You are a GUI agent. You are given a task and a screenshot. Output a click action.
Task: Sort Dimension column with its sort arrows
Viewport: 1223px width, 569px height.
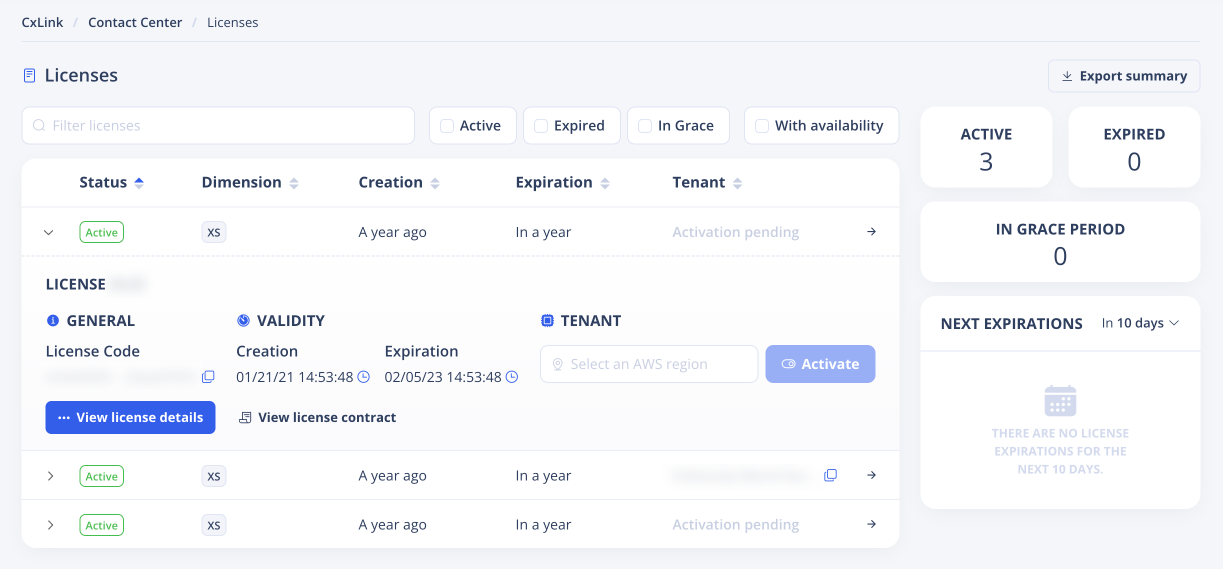point(294,183)
